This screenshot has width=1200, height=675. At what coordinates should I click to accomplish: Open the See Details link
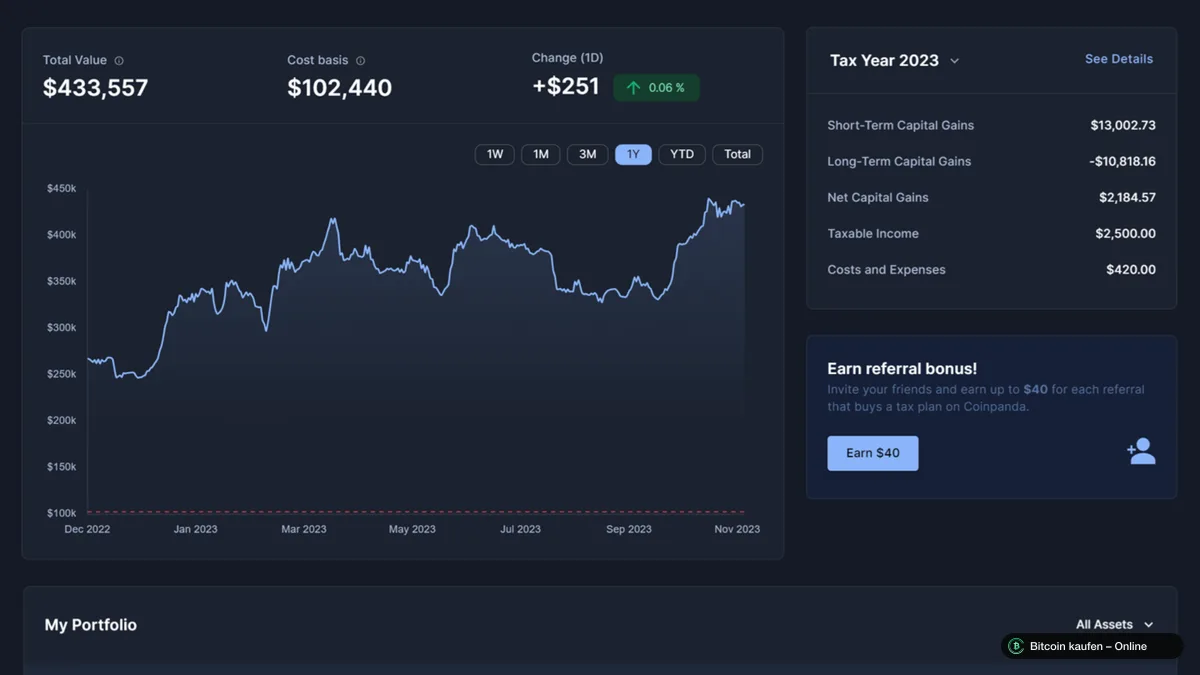tap(1119, 59)
